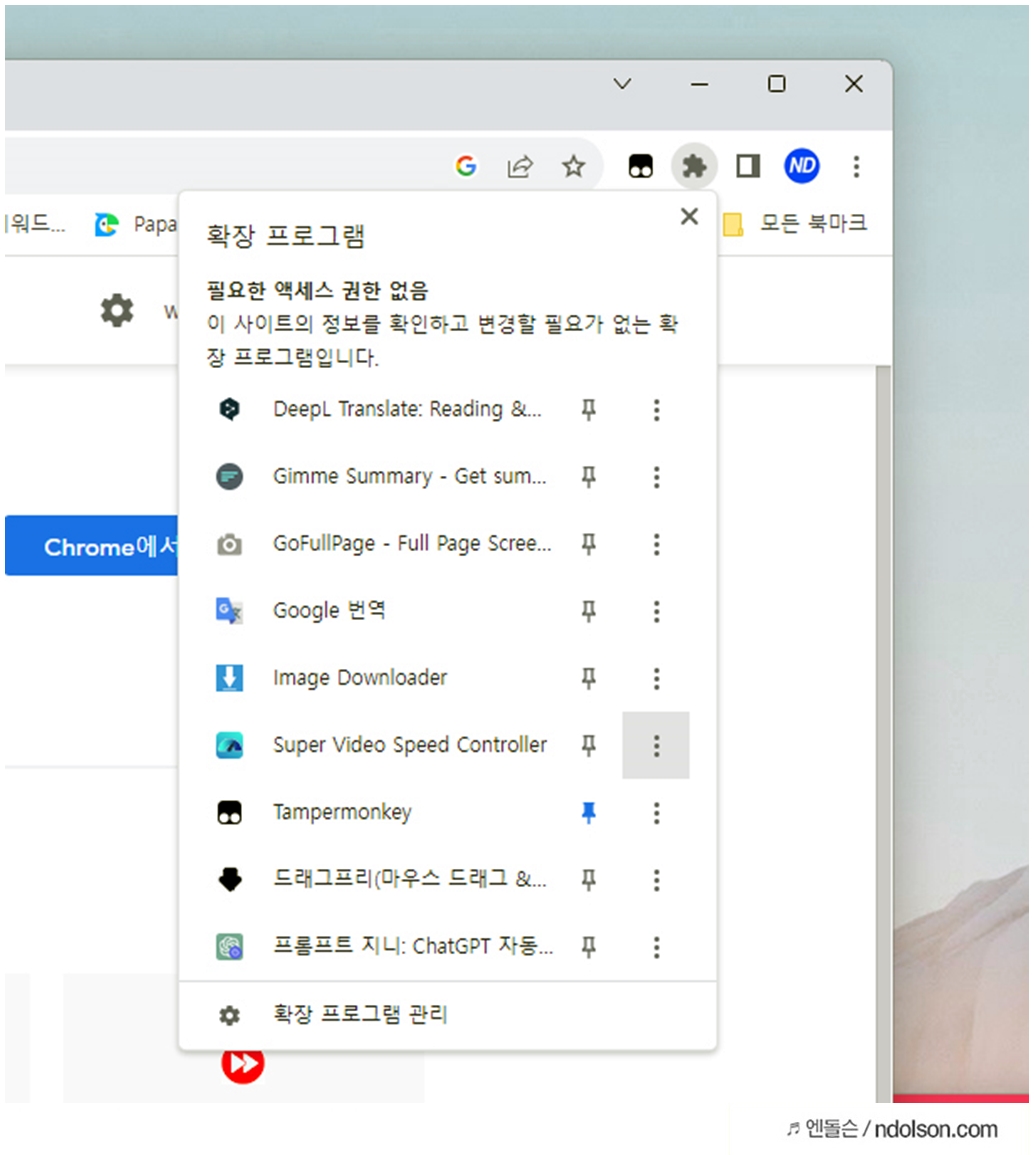Open more options for 프롬프트 지니

coord(656,947)
